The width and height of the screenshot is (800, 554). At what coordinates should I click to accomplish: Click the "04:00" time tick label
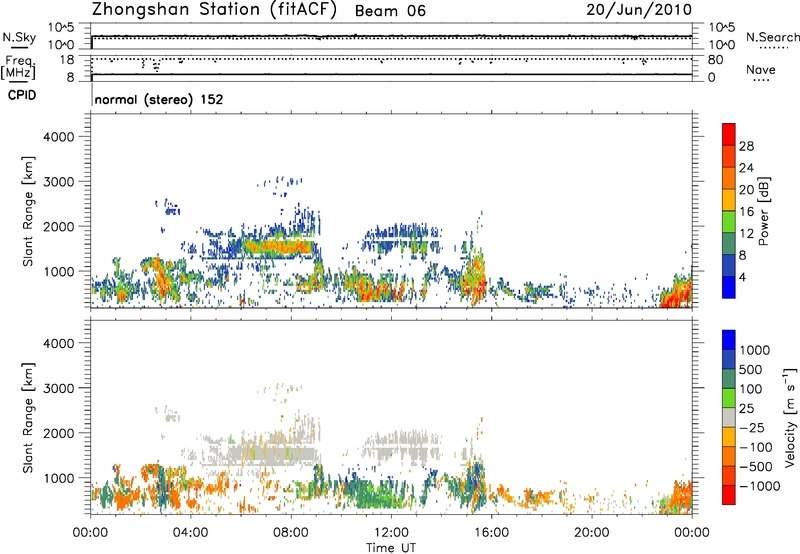pyautogui.click(x=190, y=533)
